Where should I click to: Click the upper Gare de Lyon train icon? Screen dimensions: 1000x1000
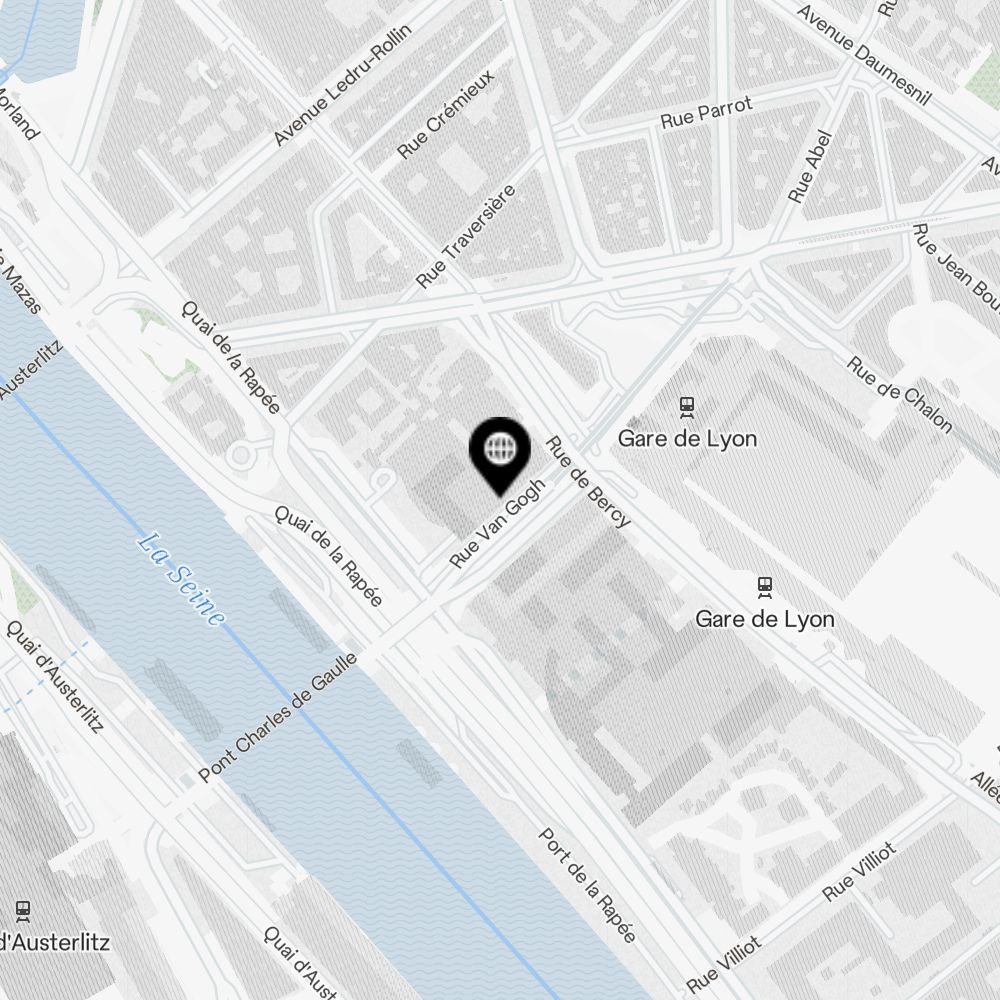coord(686,408)
